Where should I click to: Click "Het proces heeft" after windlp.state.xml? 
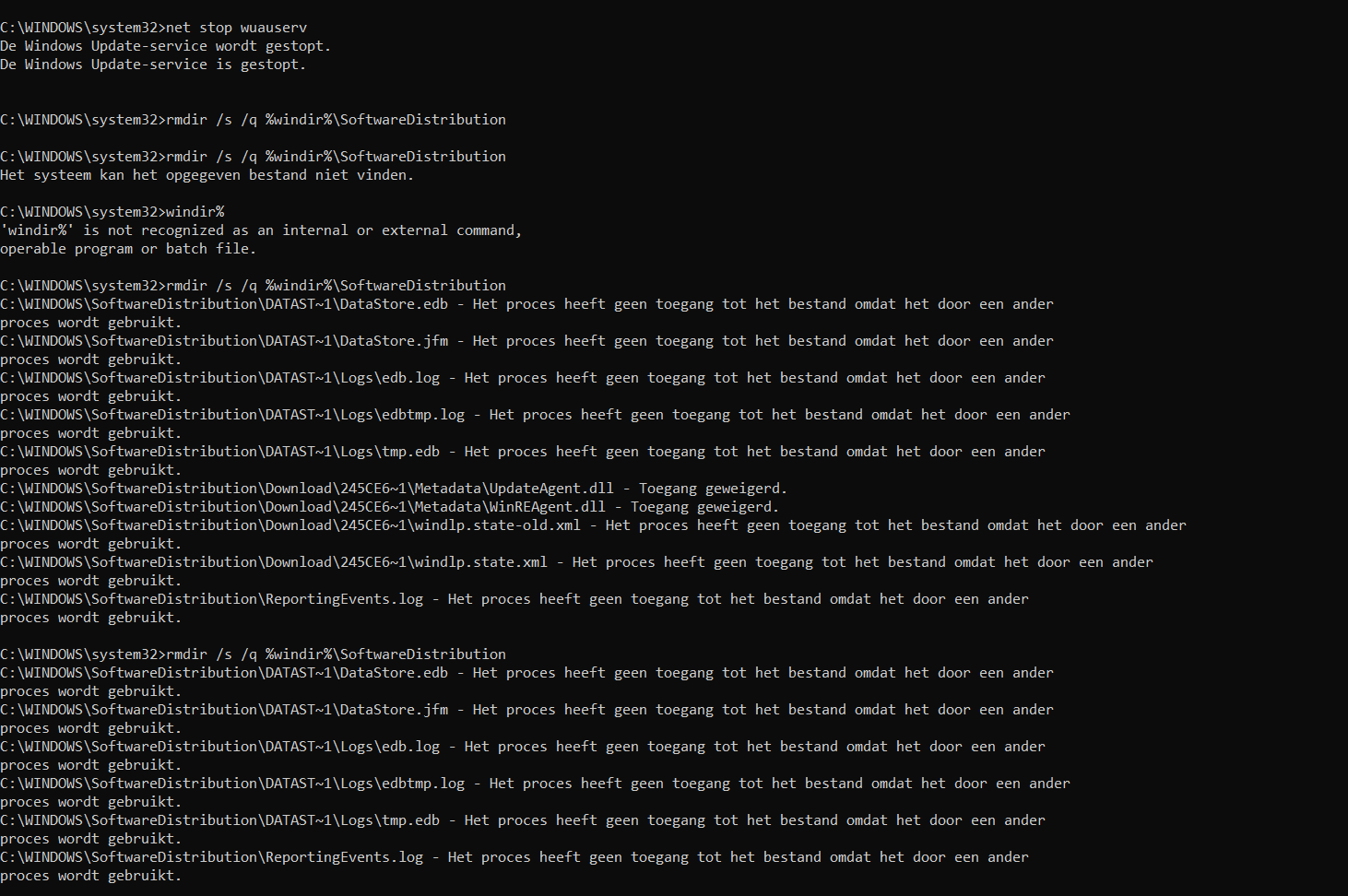pyautogui.click(x=638, y=562)
